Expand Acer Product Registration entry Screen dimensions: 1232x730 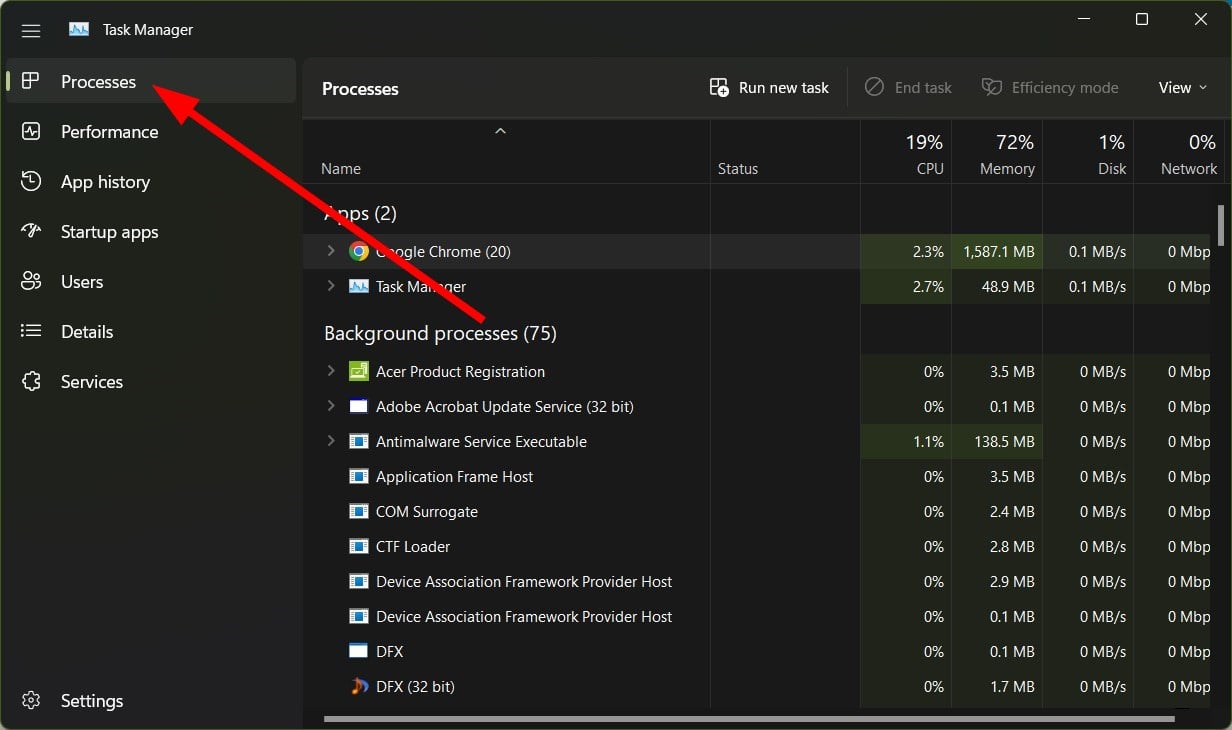331,371
